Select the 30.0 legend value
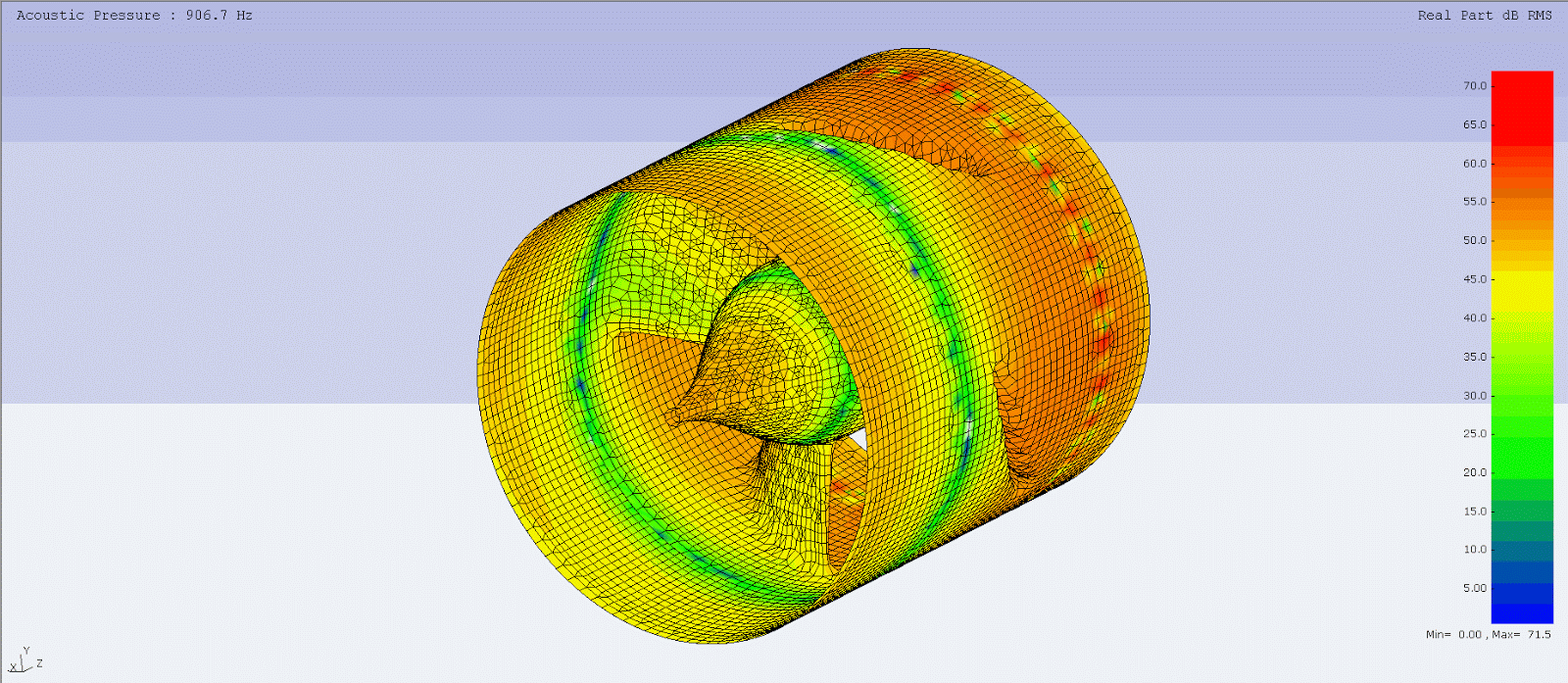Screen dimensions: 1568x683 click(1474, 396)
